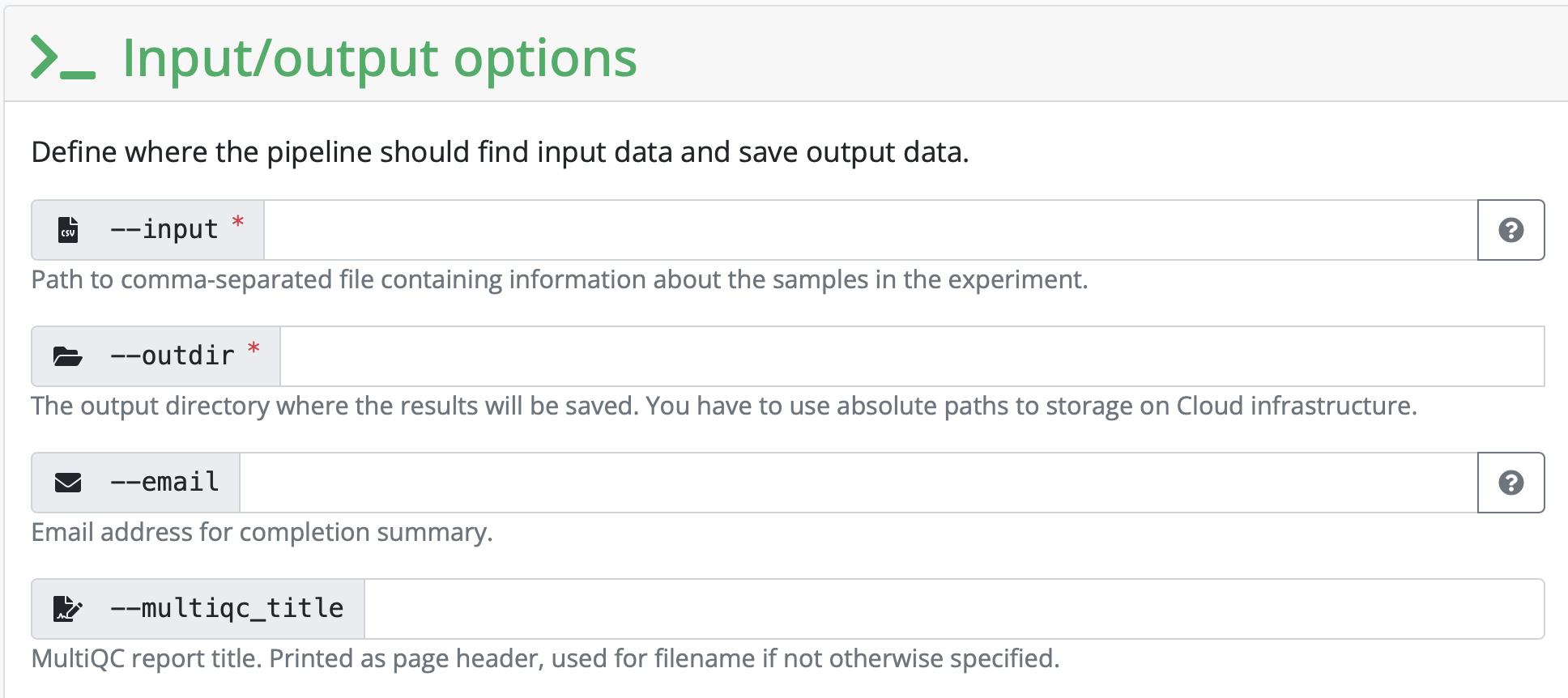Click the 'Email address for completion summary' description

(262, 532)
